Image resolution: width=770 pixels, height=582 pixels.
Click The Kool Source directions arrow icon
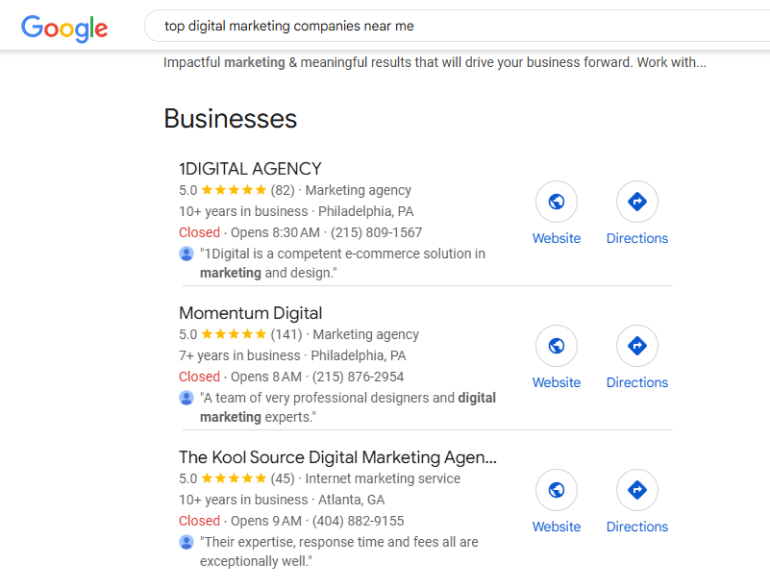[637, 490]
